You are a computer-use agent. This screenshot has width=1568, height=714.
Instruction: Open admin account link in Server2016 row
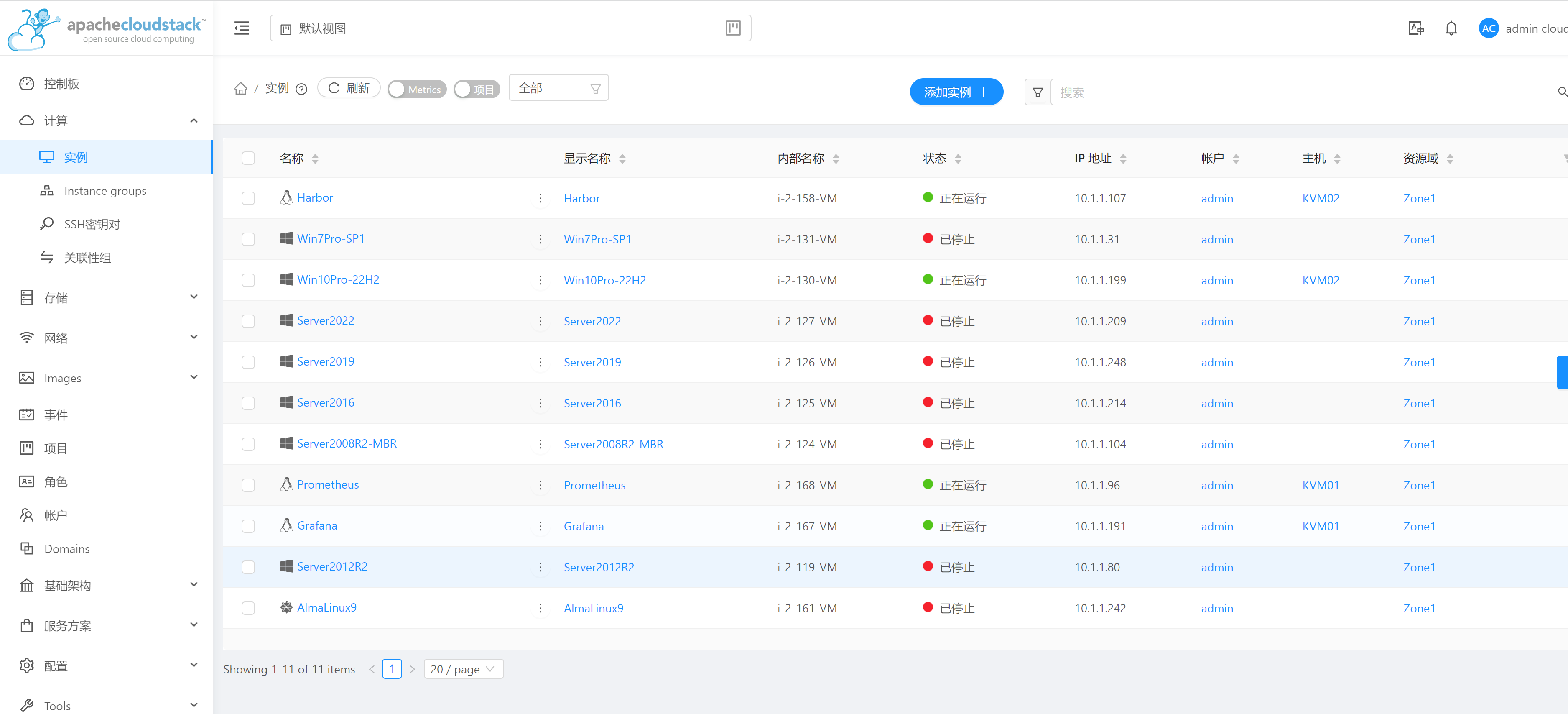tap(1217, 403)
